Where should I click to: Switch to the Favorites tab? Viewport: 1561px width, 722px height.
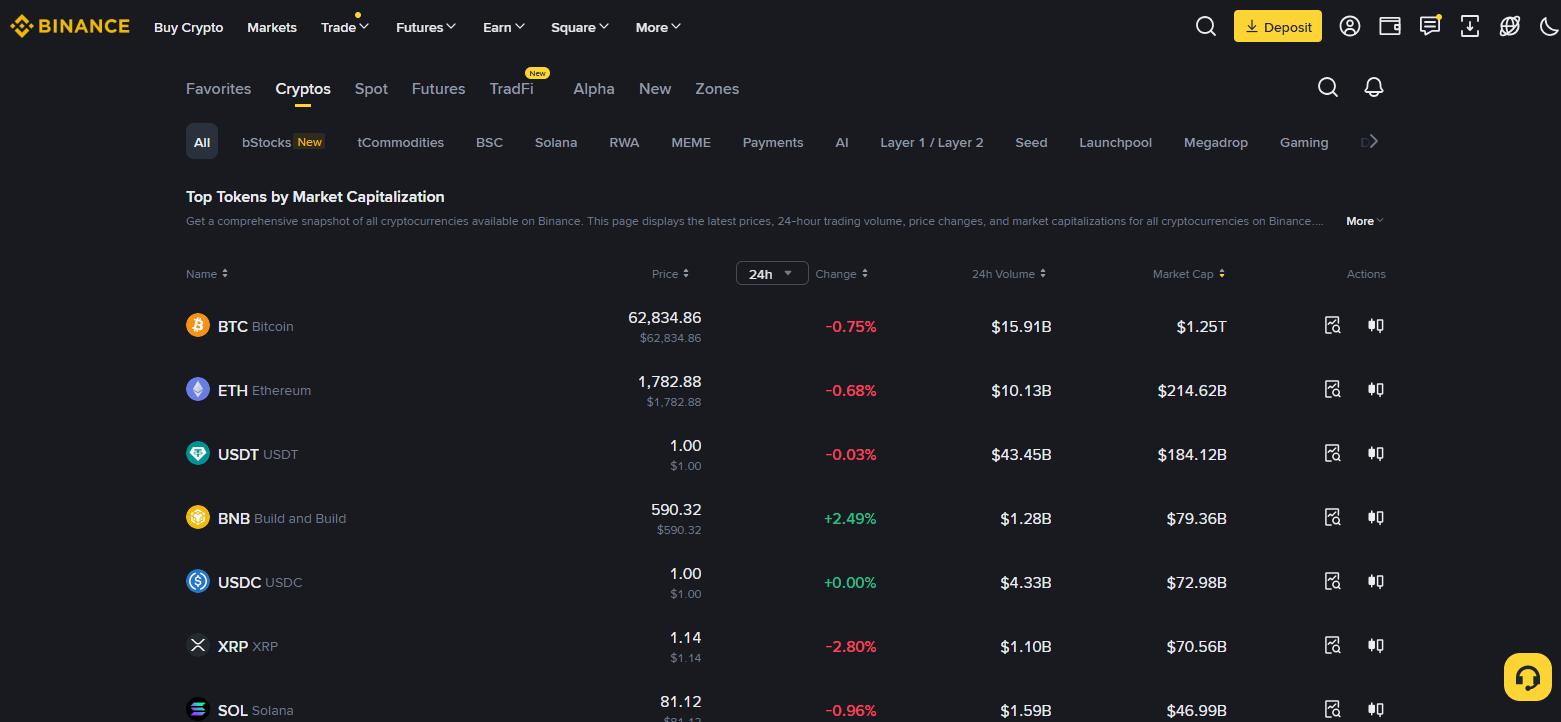(x=218, y=88)
